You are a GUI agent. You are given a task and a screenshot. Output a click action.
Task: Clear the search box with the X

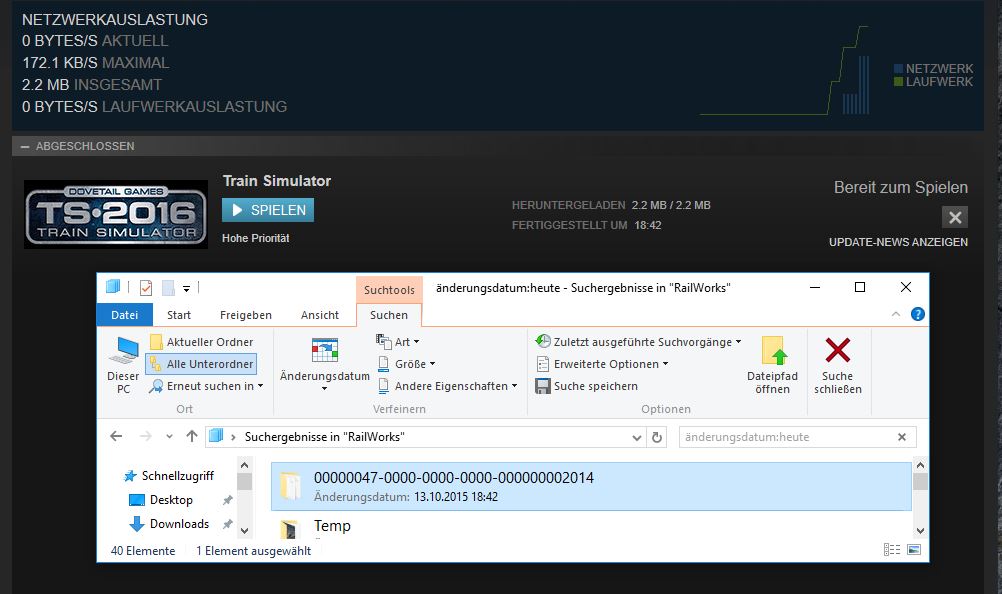(902, 437)
